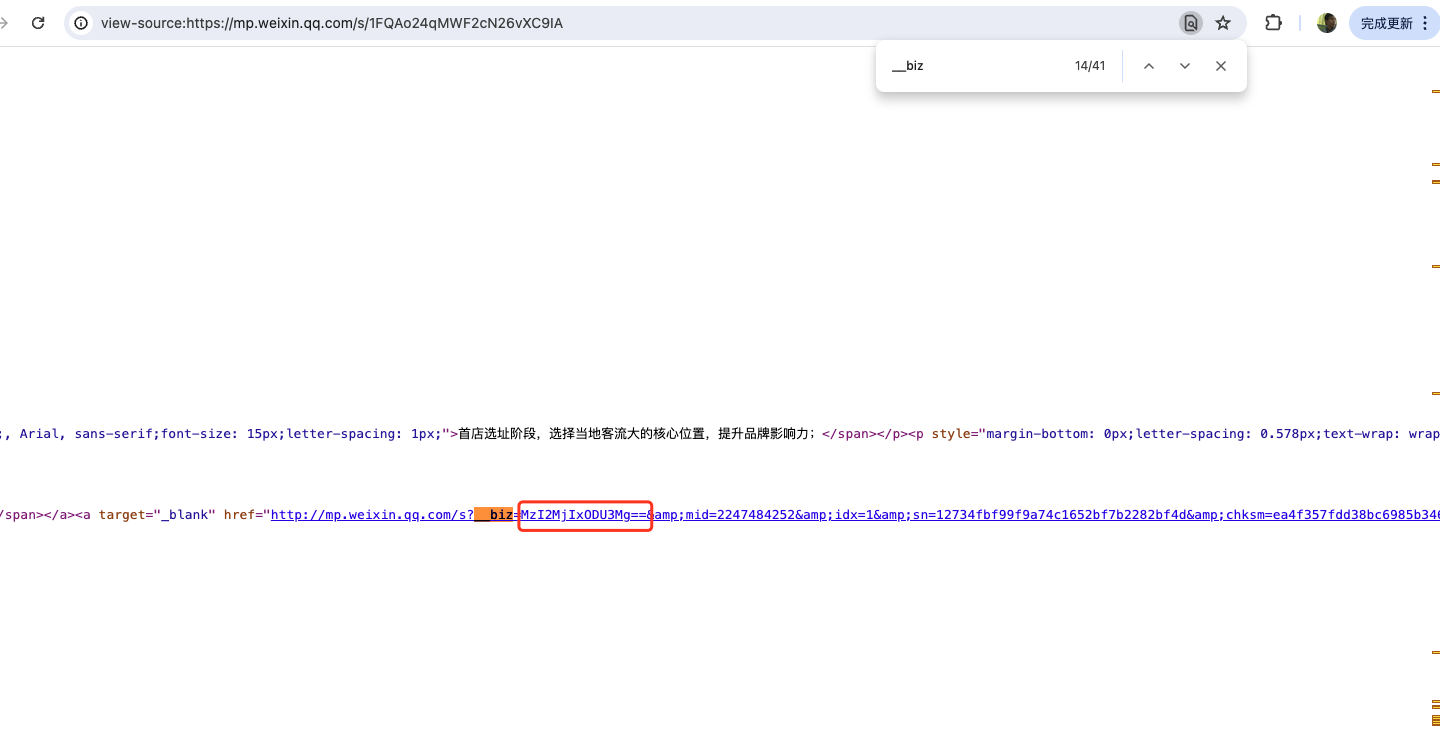Viewport: 1440px width, 755px height.
Task: Focus the find bar __biz search field
Action: [x=975, y=66]
